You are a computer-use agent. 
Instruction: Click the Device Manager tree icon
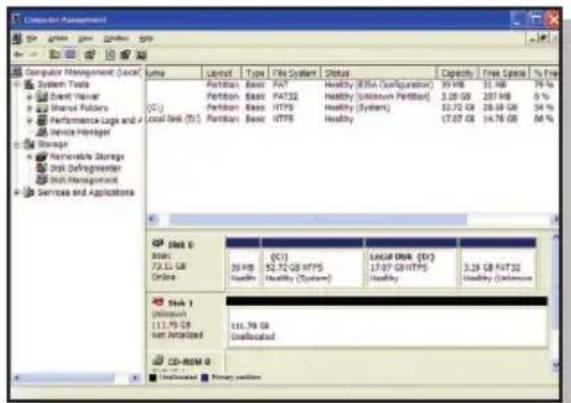coord(43,132)
